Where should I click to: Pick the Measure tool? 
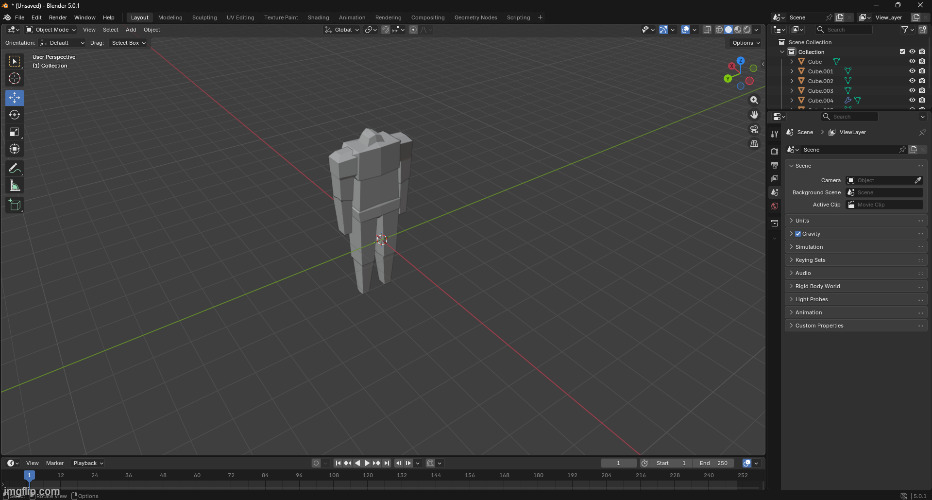click(14, 185)
